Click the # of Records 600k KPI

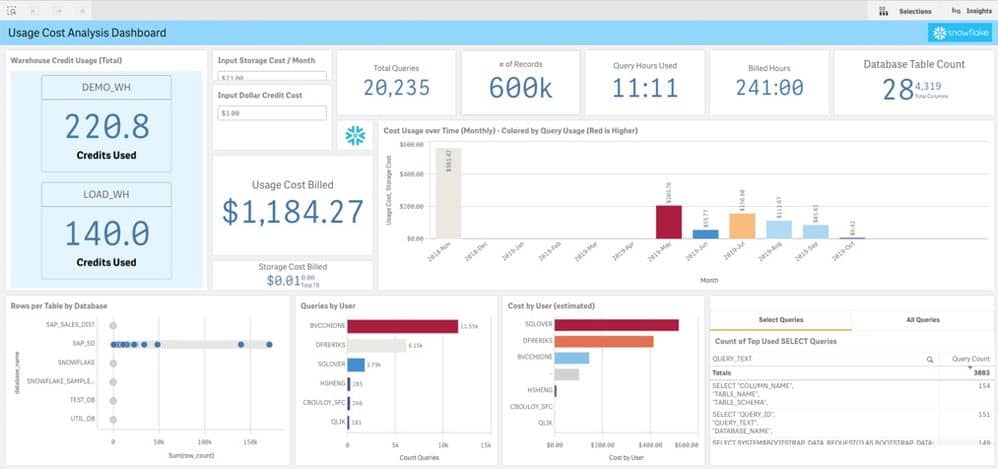pyautogui.click(x=520, y=82)
